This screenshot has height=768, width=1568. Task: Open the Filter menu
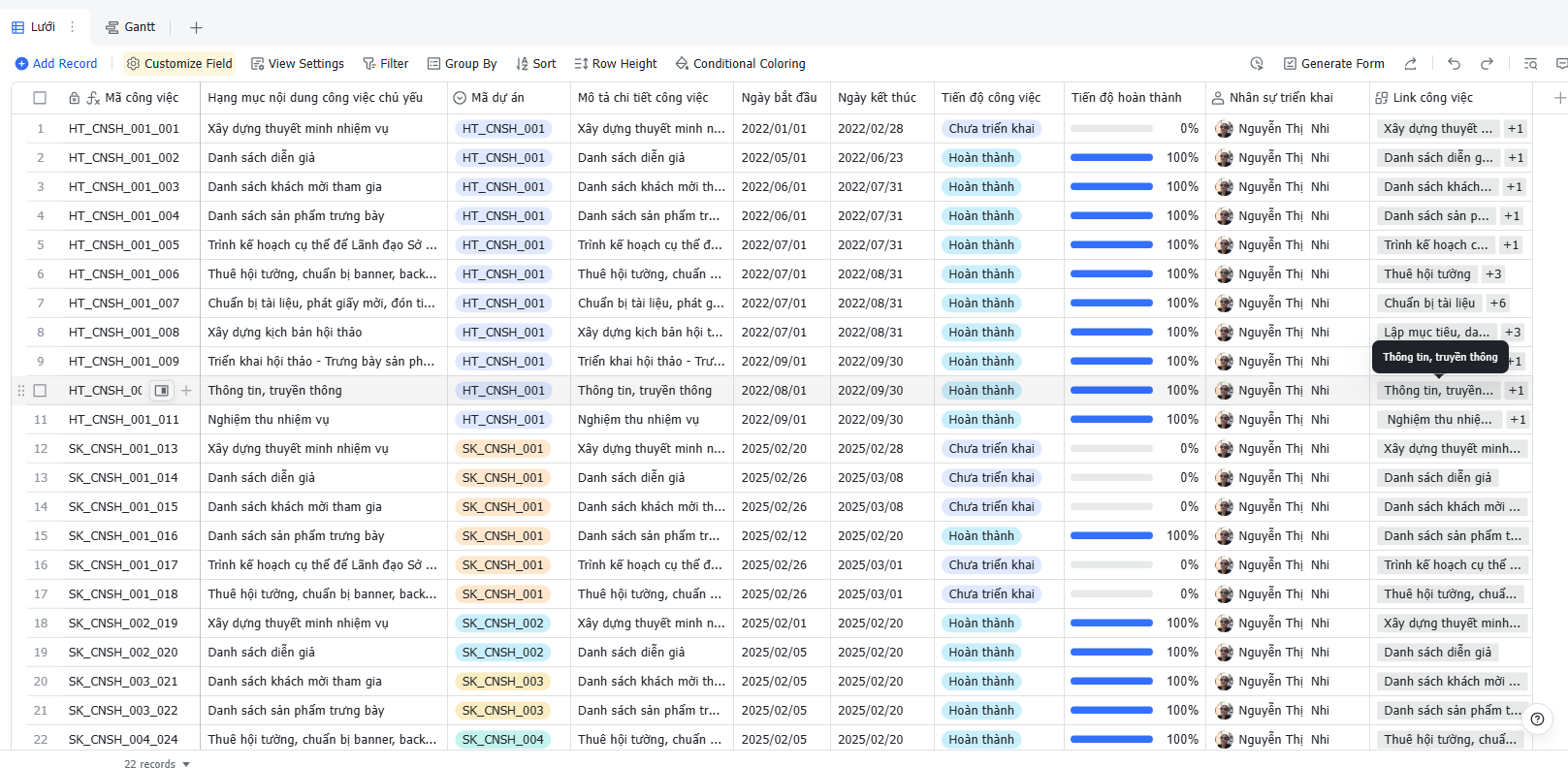(386, 64)
